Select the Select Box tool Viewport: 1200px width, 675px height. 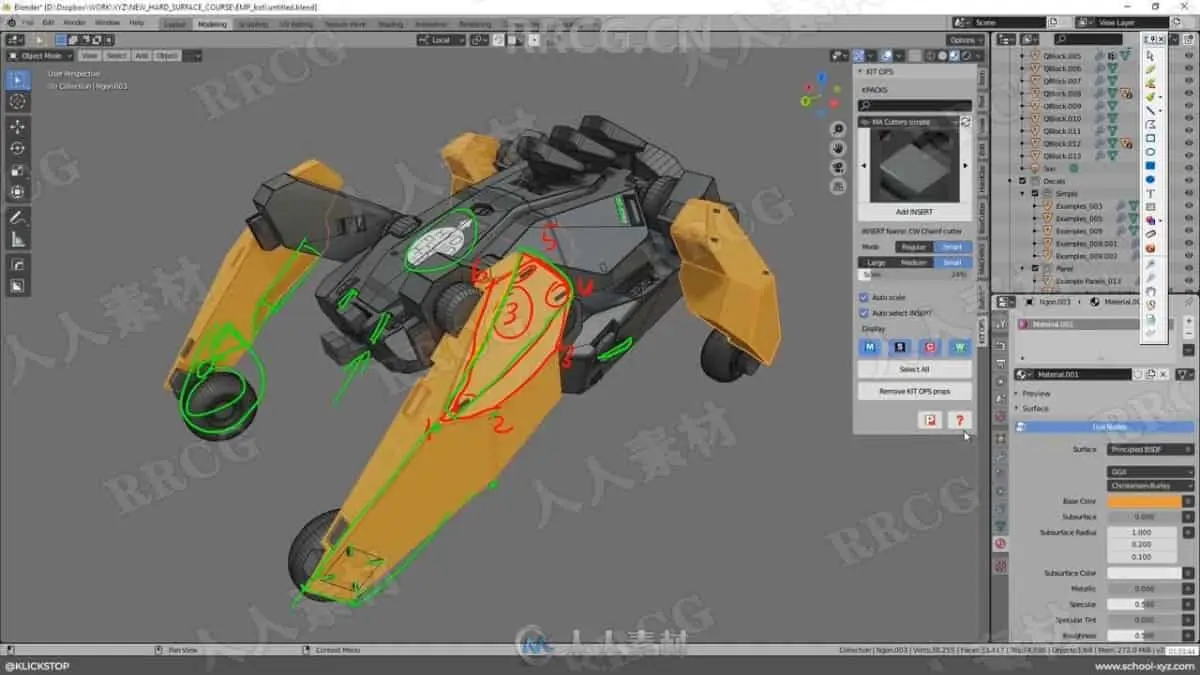18,80
